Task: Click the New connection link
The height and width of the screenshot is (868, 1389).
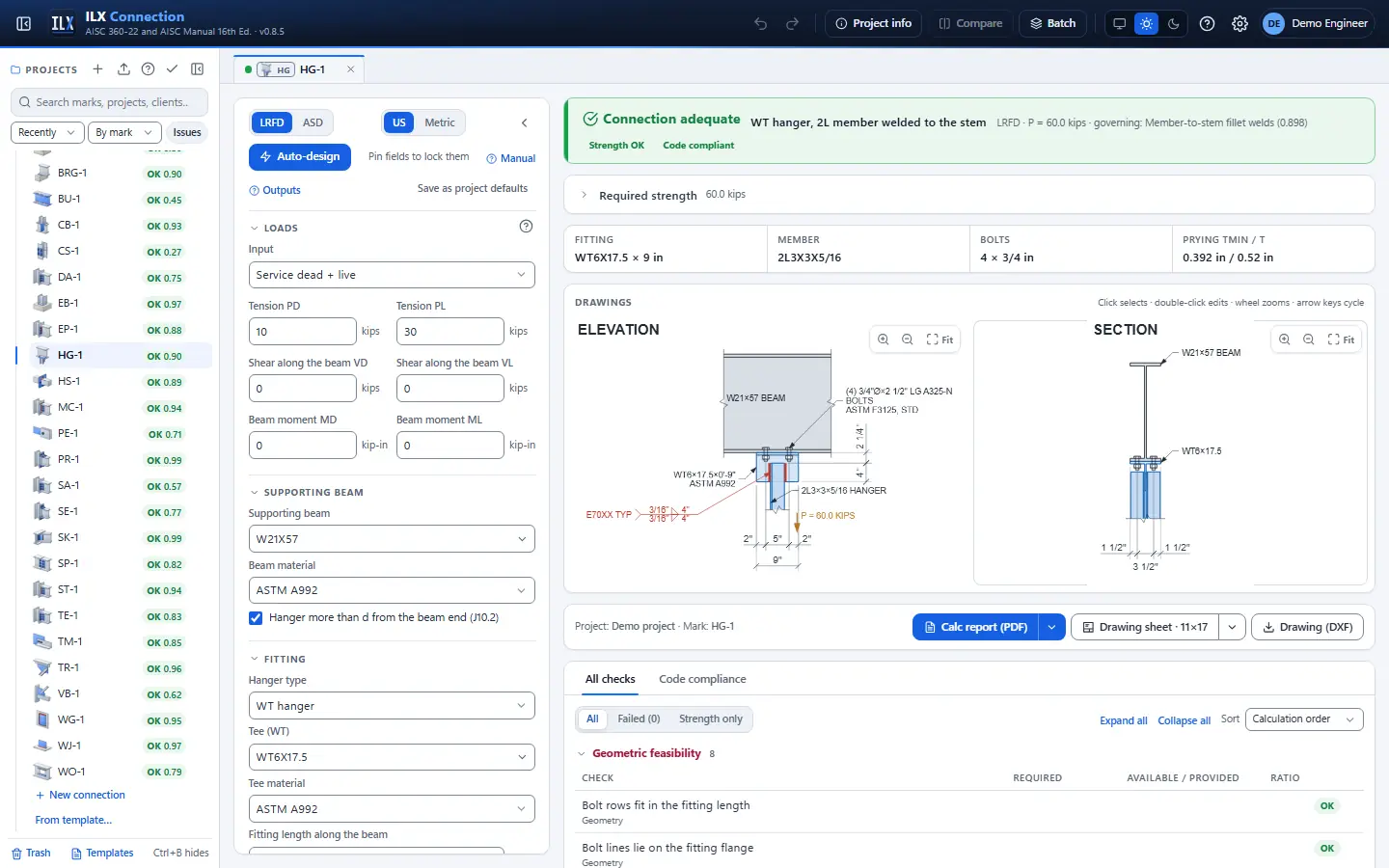Action: tap(80, 795)
